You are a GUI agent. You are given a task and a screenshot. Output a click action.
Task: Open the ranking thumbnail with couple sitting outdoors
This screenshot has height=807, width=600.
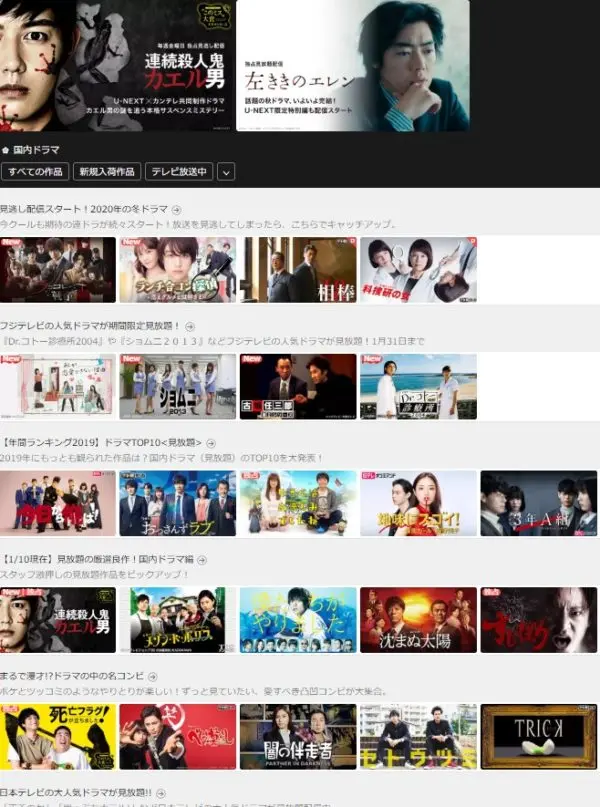click(298, 503)
